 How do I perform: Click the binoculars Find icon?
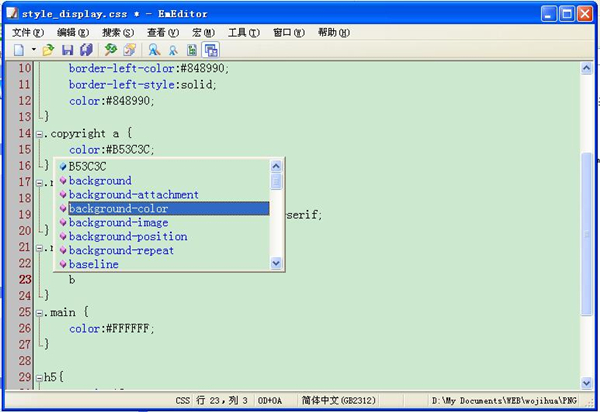tap(154, 50)
